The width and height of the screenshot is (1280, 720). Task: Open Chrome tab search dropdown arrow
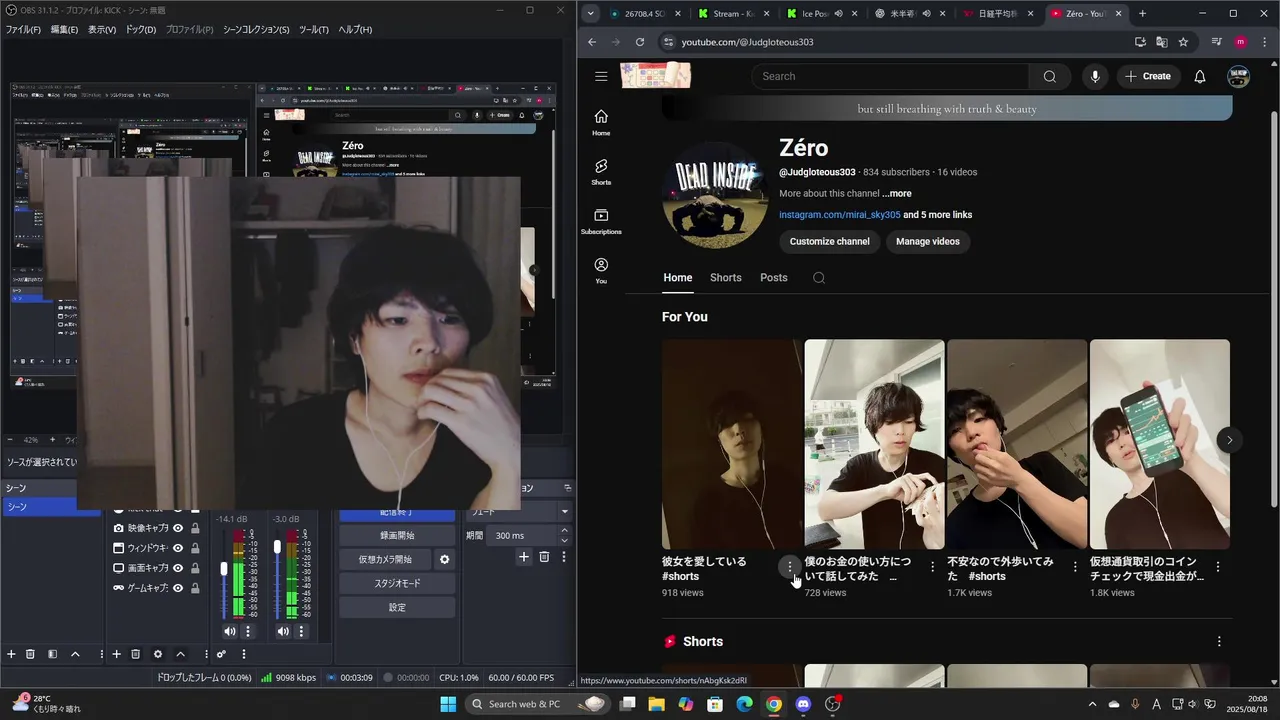(x=591, y=14)
